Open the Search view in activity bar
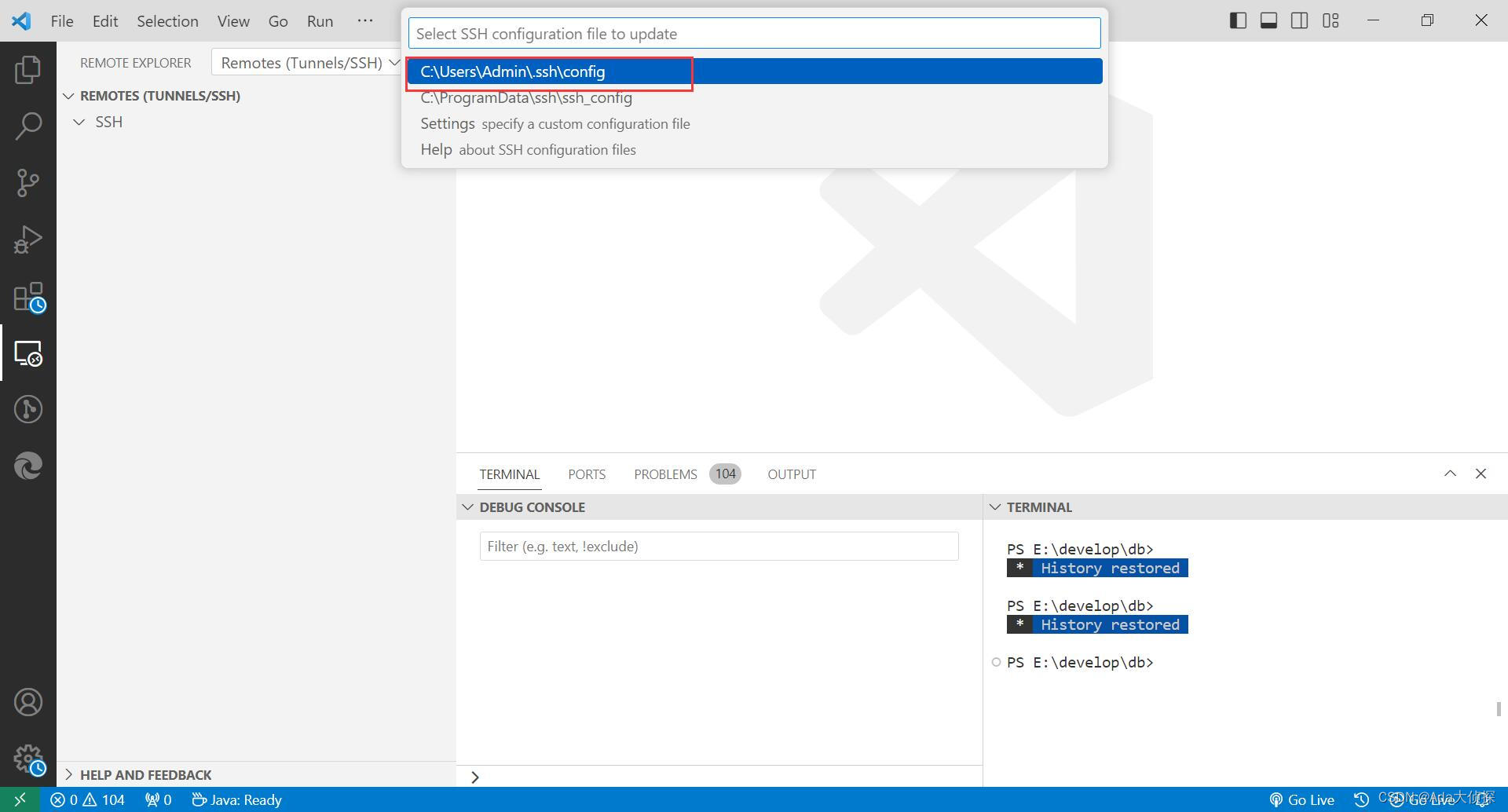Image resolution: width=1508 pixels, height=812 pixels. tap(28, 126)
